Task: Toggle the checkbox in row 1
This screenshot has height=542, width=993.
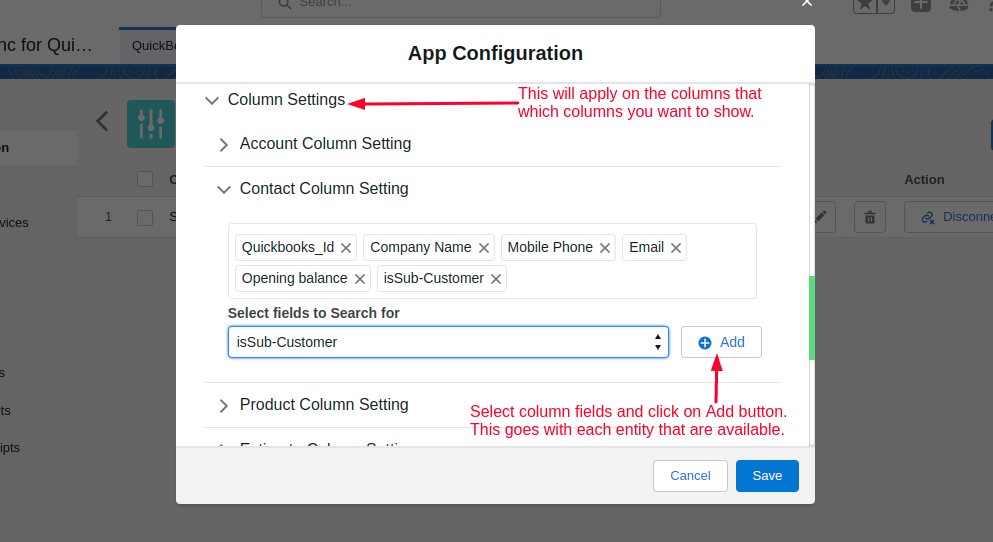Action: click(x=145, y=217)
